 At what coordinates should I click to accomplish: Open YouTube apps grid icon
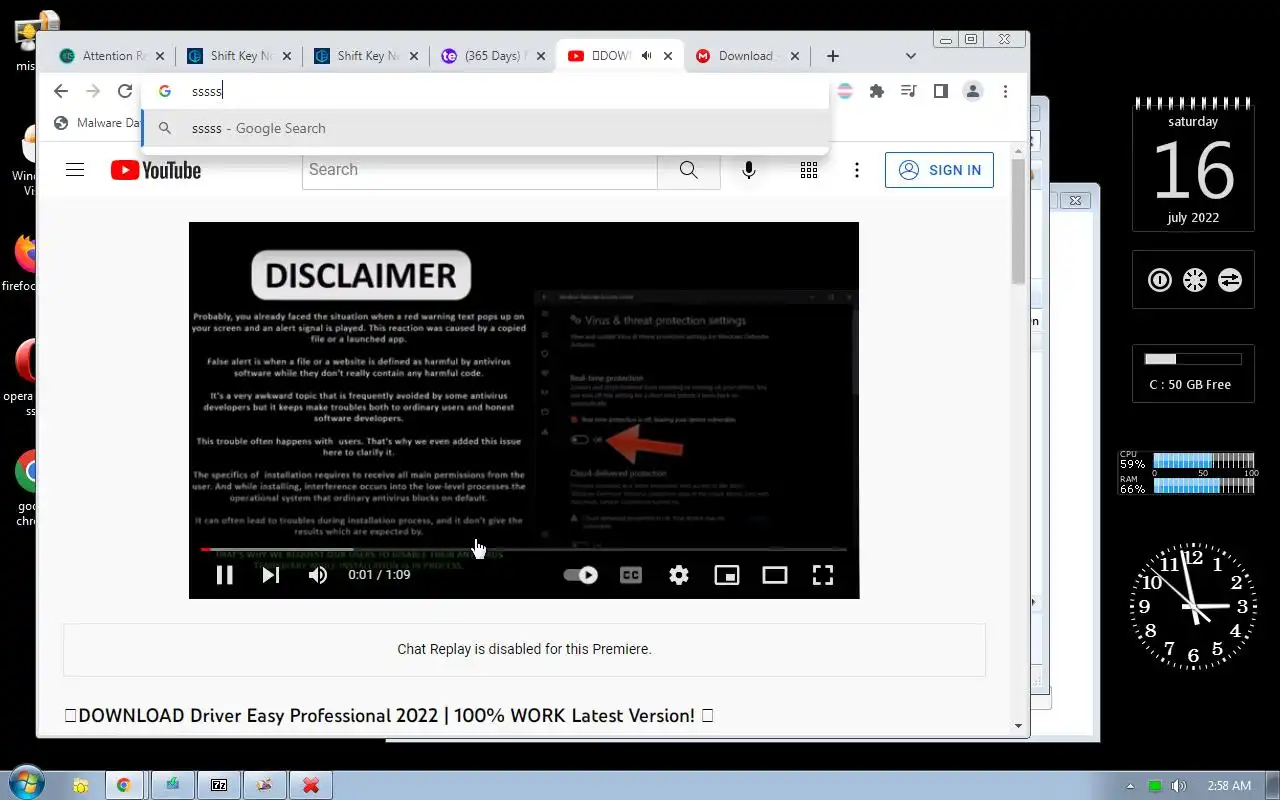[x=809, y=170]
